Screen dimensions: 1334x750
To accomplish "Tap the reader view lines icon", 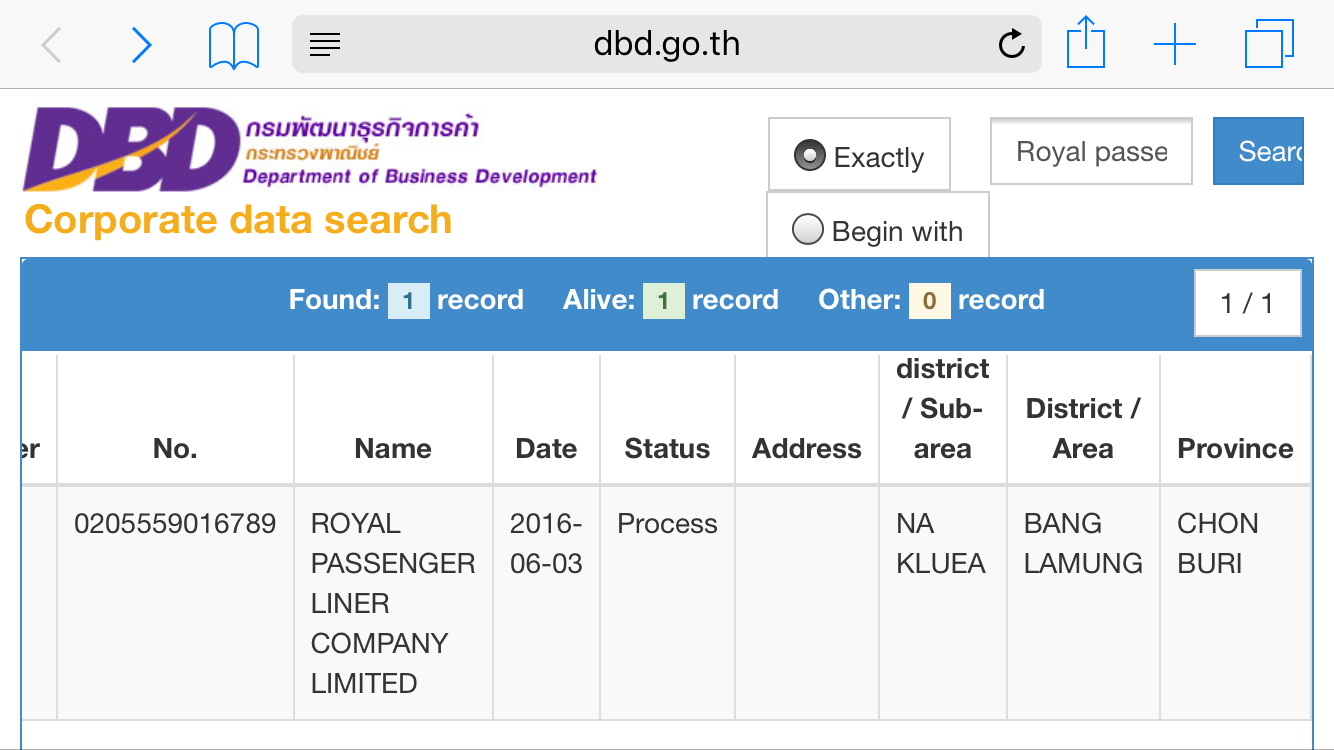I will click(x=325, y=44).
